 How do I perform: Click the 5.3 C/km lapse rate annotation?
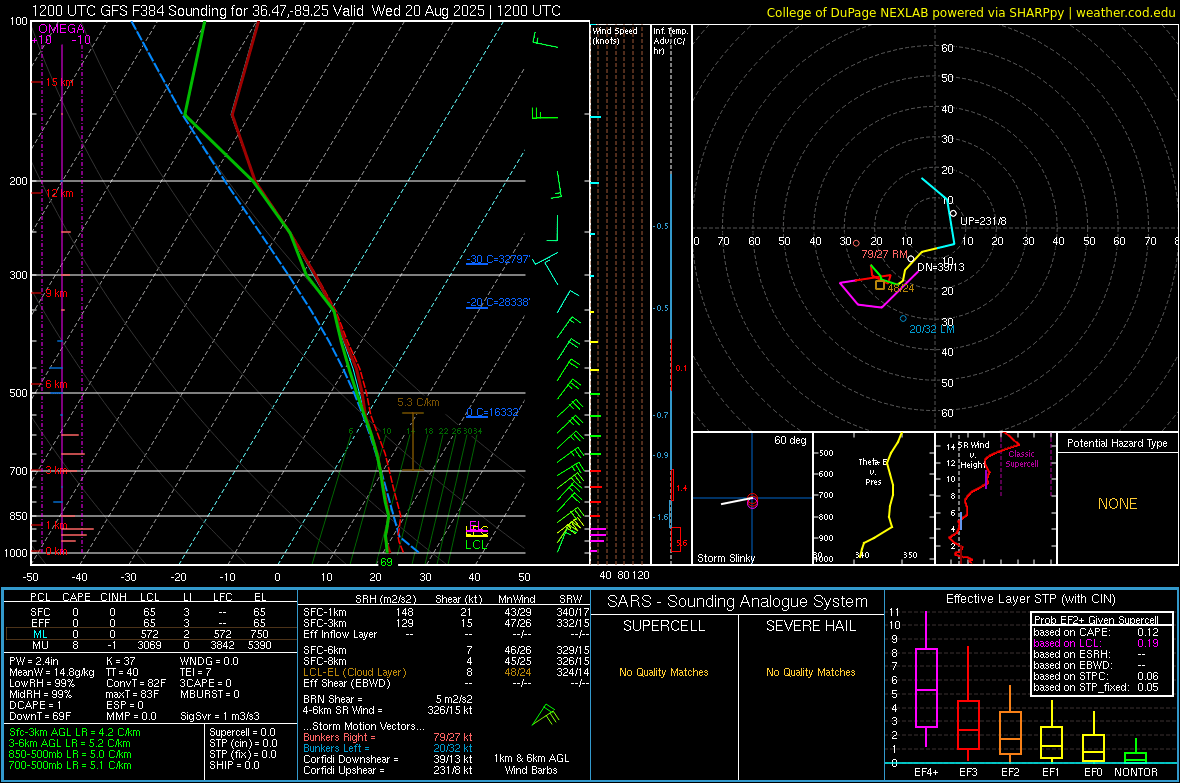pos(418,403)
